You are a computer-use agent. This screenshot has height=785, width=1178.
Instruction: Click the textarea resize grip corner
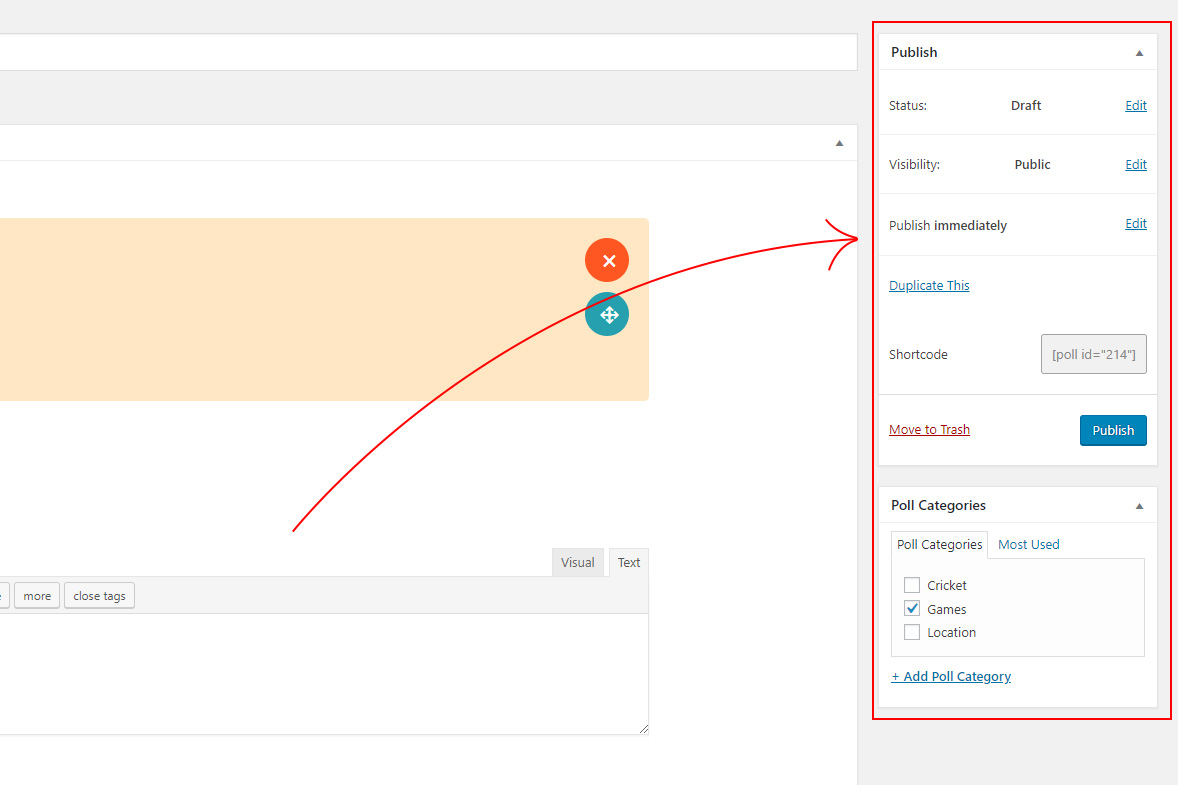[x=643, y=729]
